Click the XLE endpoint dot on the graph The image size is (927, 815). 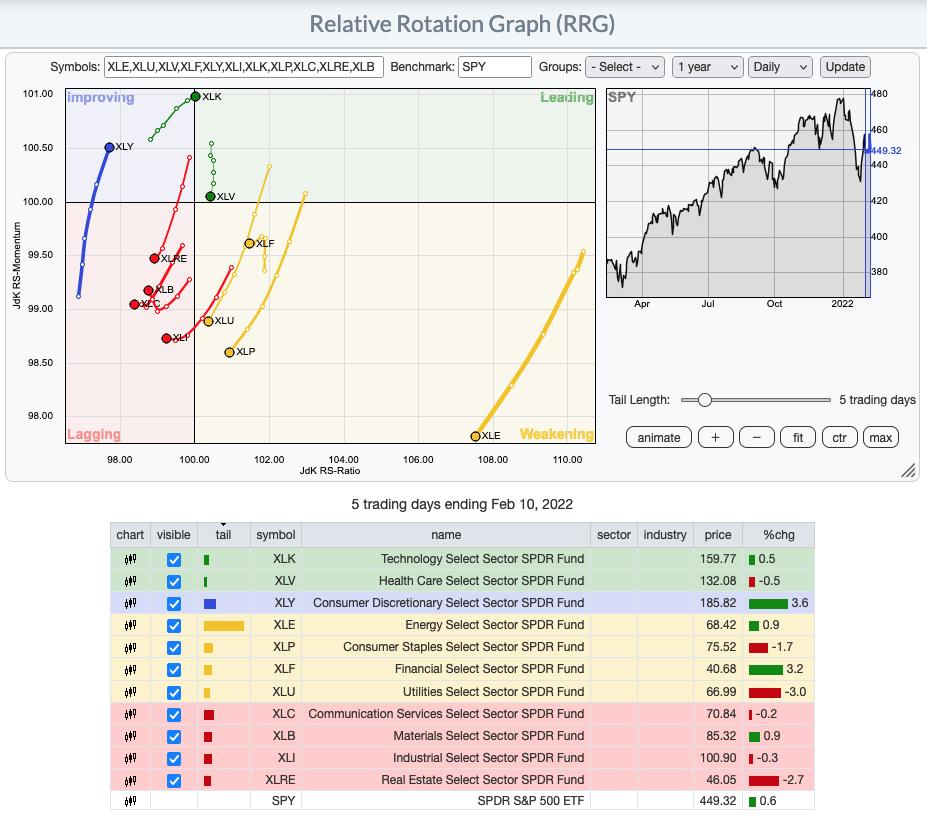coord(475,436)
